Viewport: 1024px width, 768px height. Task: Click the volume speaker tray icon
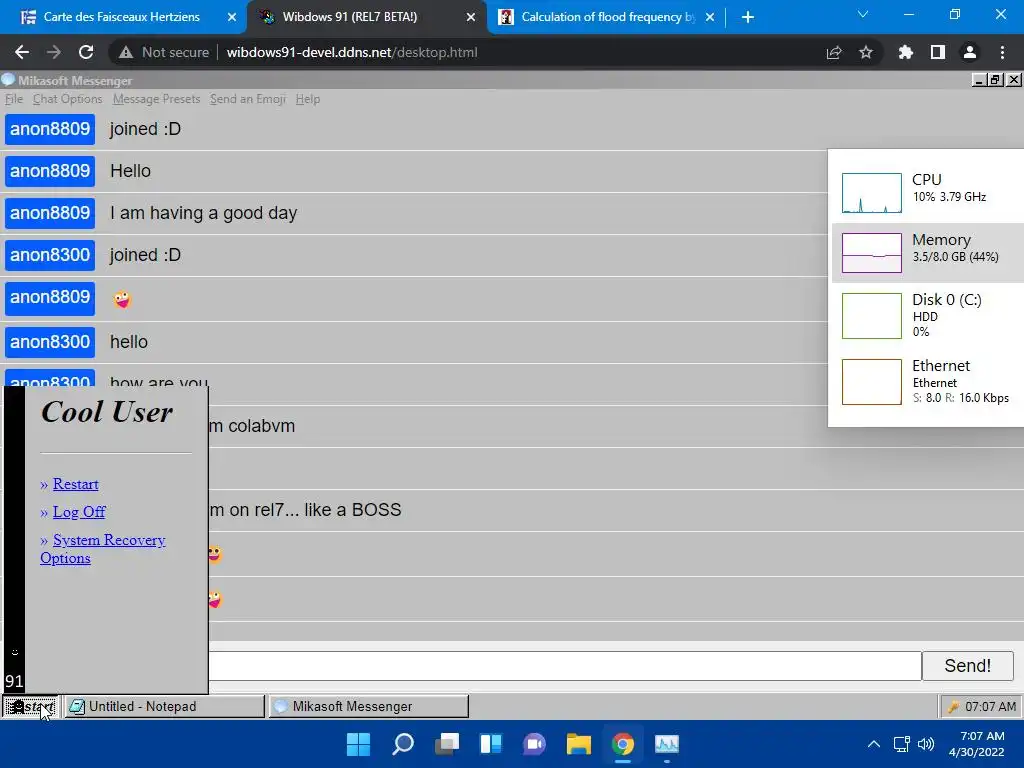[925, 744]
